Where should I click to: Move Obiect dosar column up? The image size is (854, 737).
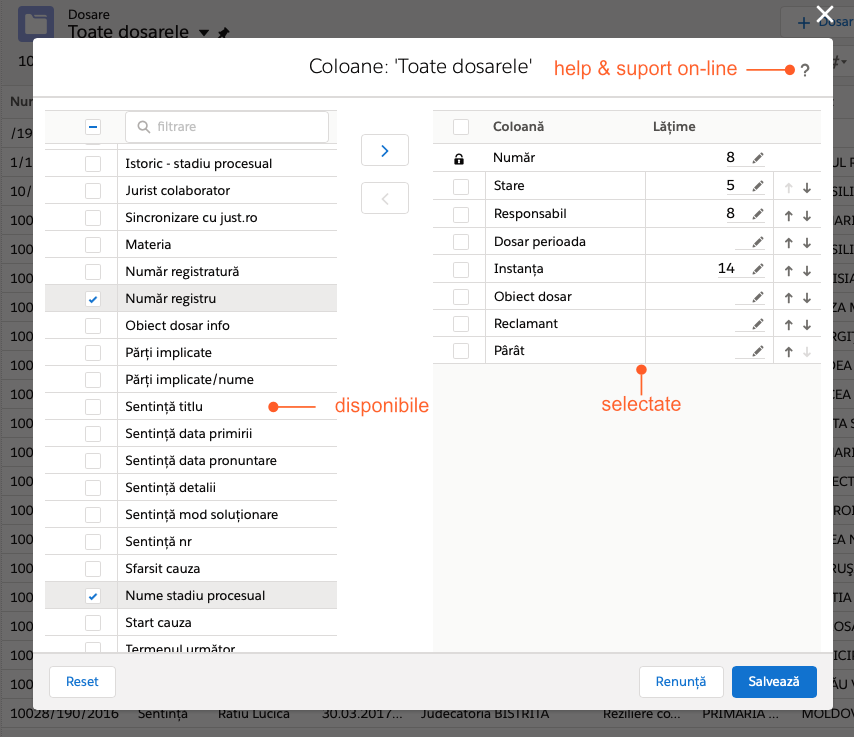tap(789, 297)
